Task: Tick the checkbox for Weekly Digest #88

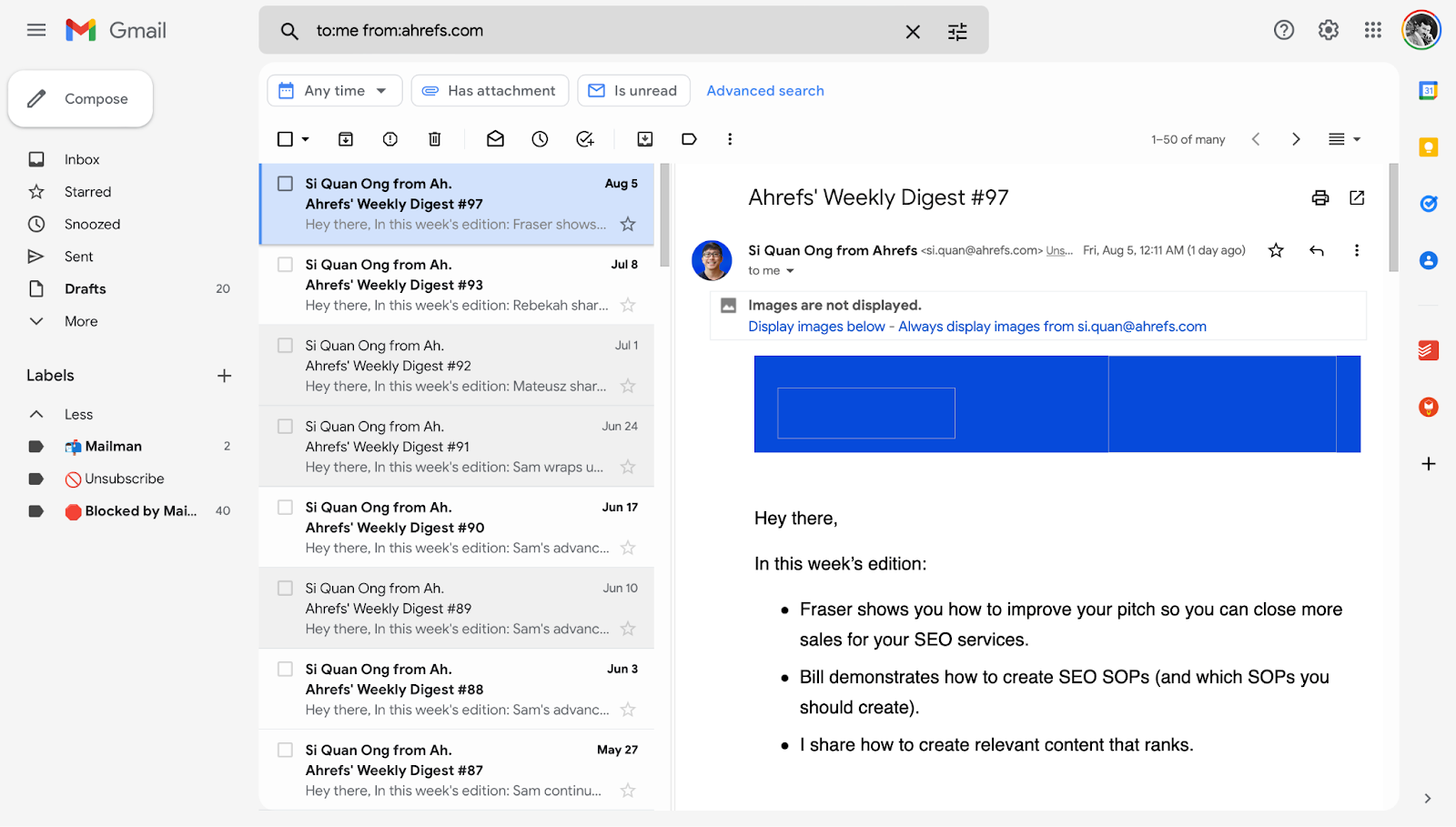Action: 285,670
